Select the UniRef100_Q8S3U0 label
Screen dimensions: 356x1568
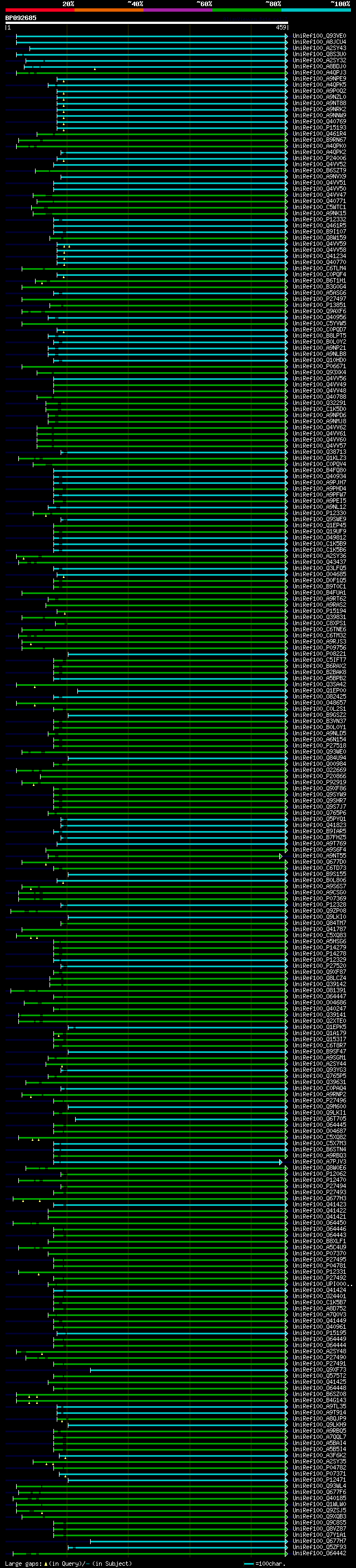319,54
